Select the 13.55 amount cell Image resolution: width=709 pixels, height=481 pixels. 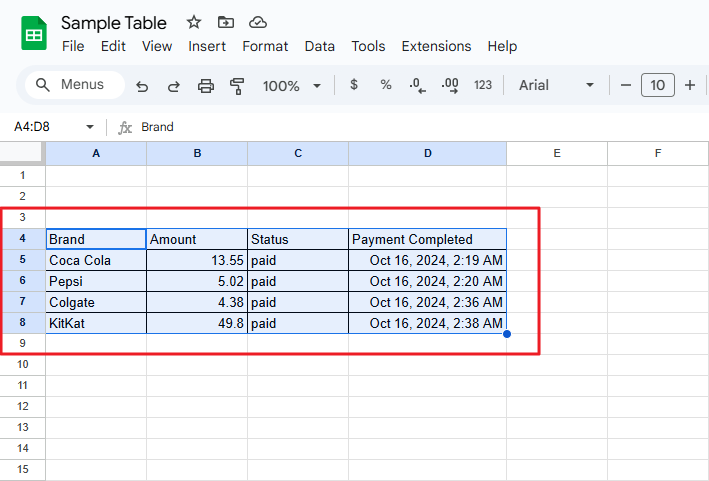point(197,260)
